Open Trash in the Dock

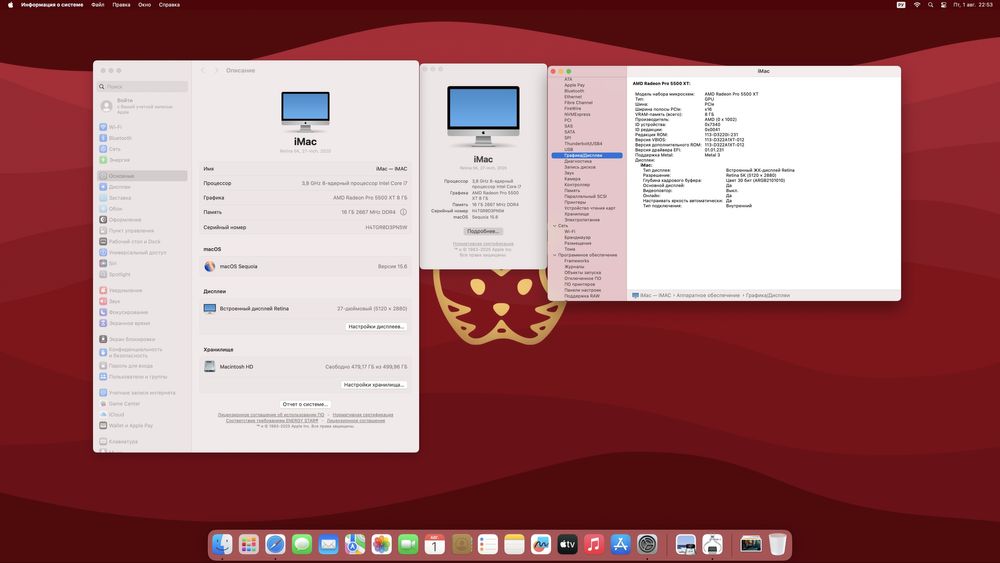(777, 545)
